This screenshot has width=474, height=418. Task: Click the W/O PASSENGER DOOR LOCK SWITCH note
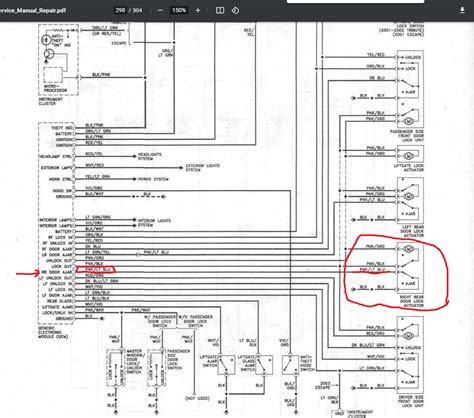[x=195, y=321]
